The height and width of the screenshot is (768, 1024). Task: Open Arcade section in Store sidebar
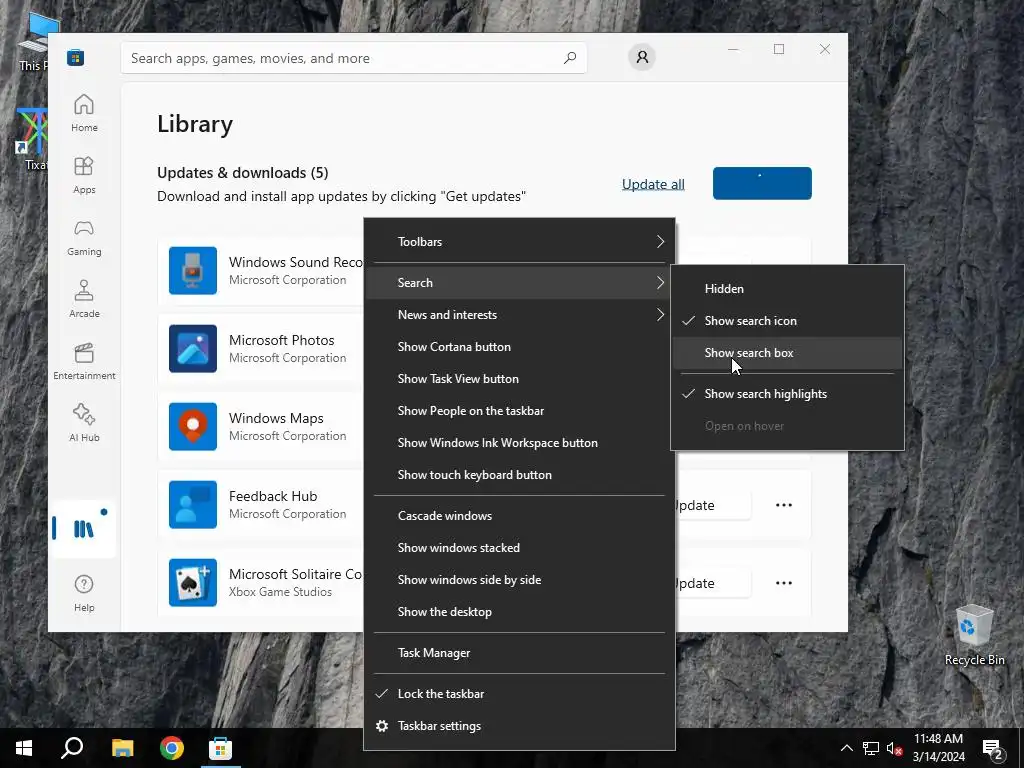pos(84,299)
